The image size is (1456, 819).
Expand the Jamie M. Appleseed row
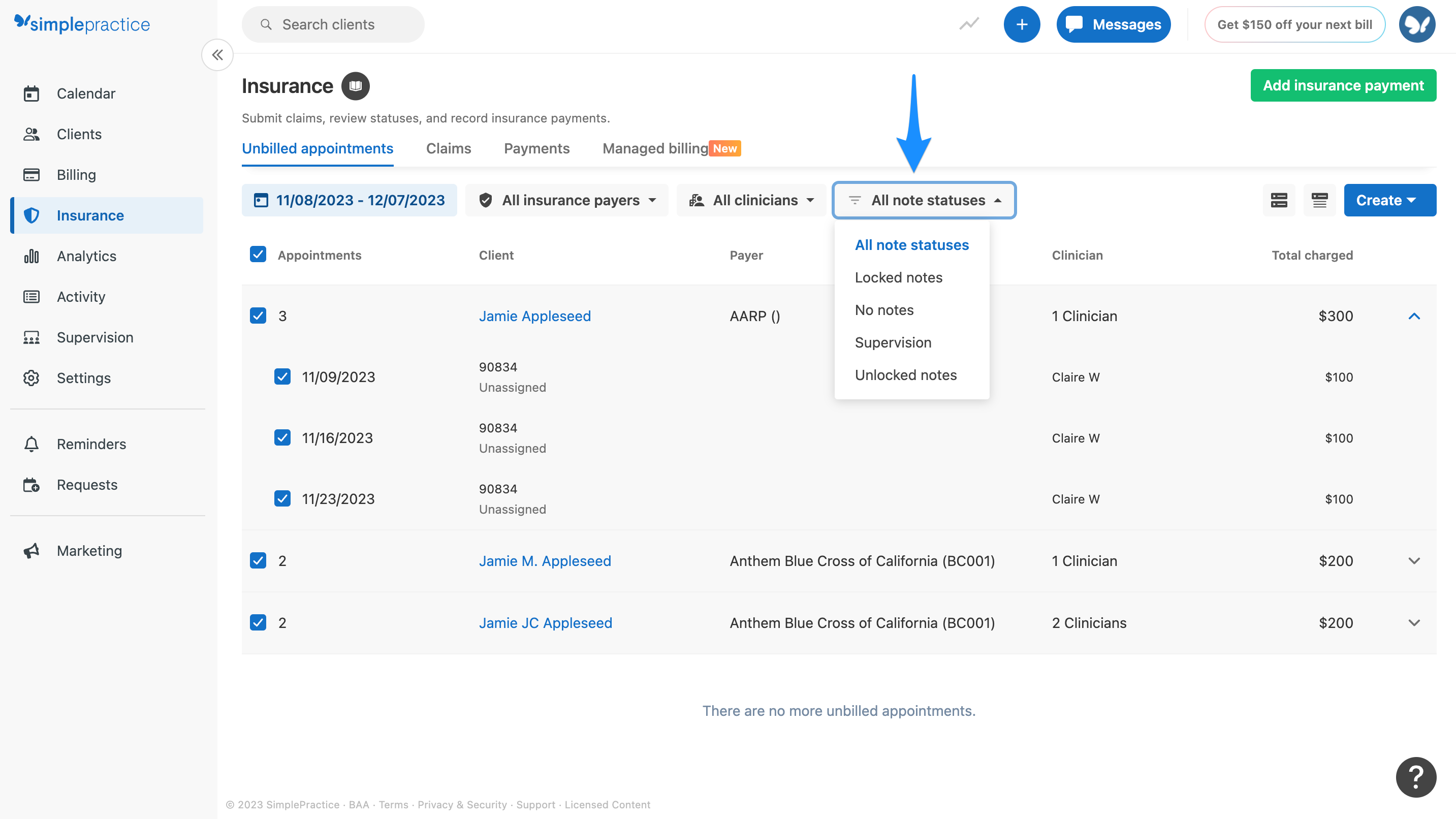[x=1414, y=561]
